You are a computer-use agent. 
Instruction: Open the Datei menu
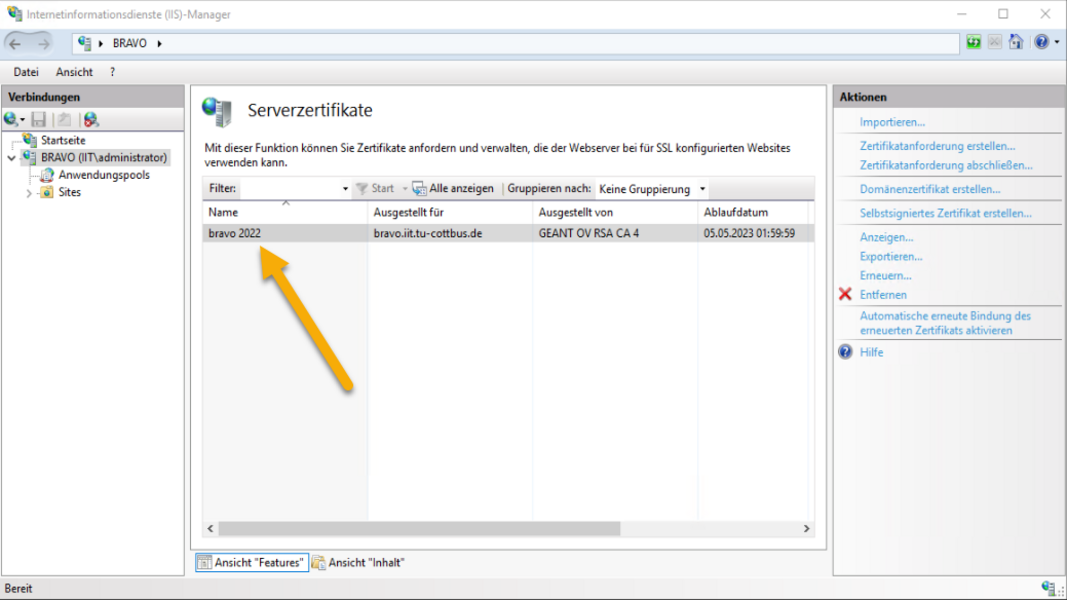[26, 72]
